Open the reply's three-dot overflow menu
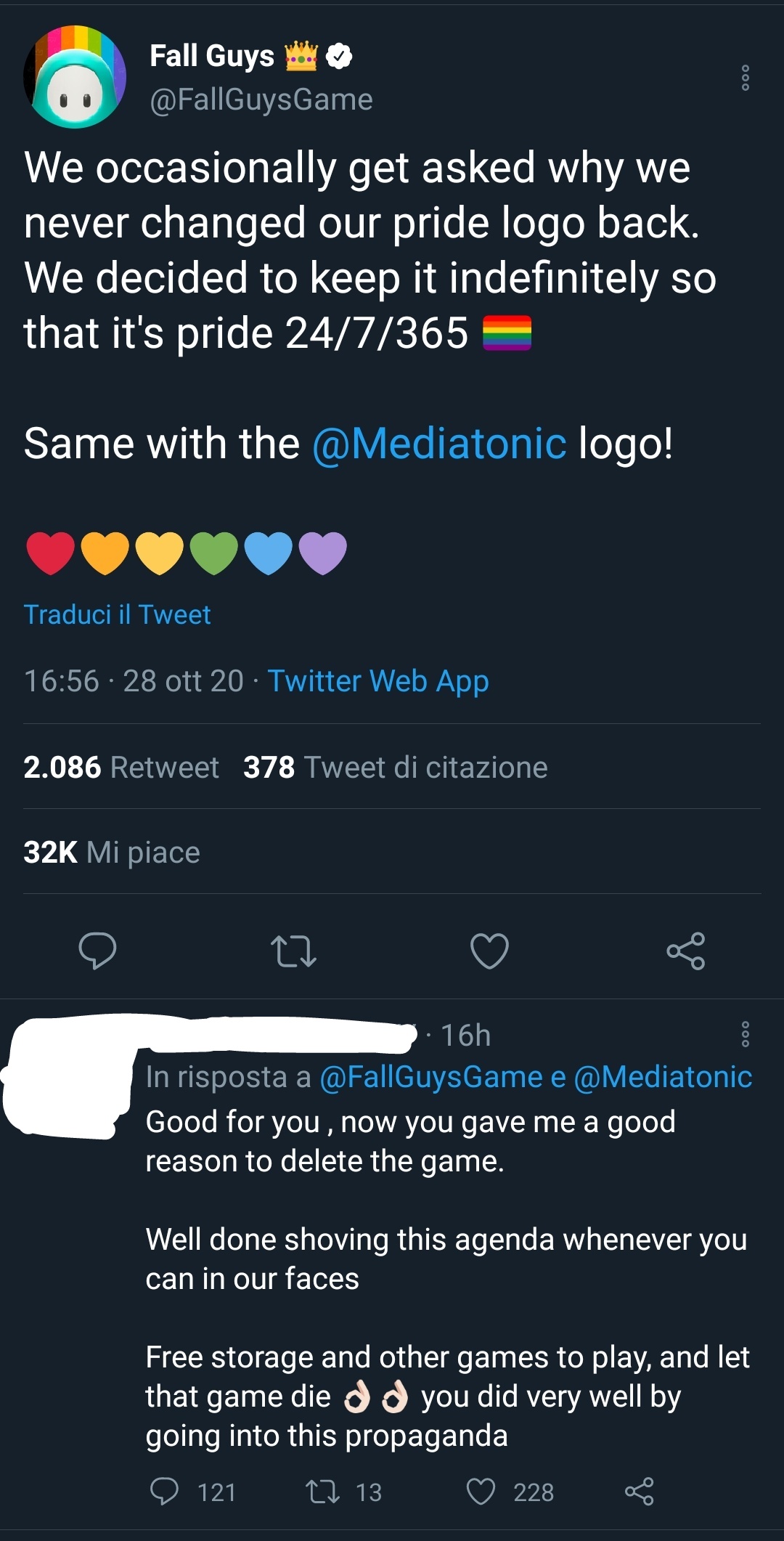 coord(745,1034)
